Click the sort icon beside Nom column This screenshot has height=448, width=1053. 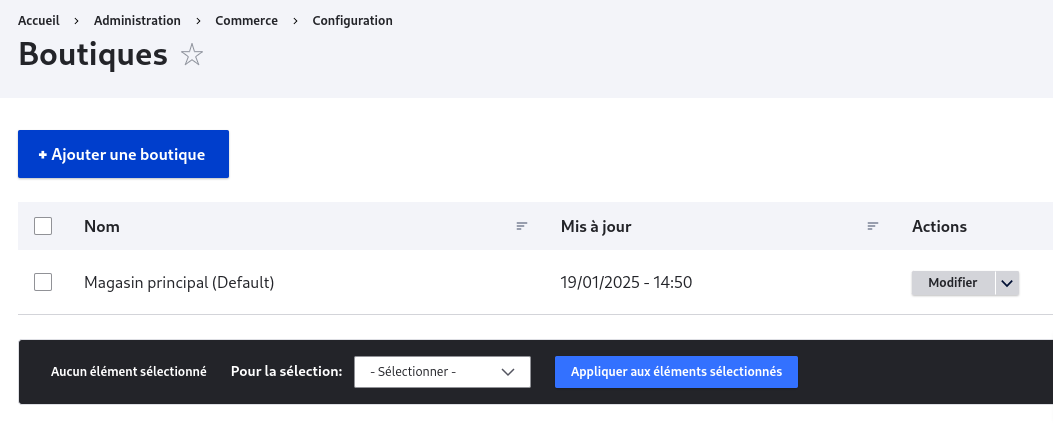tap(522, 226)
